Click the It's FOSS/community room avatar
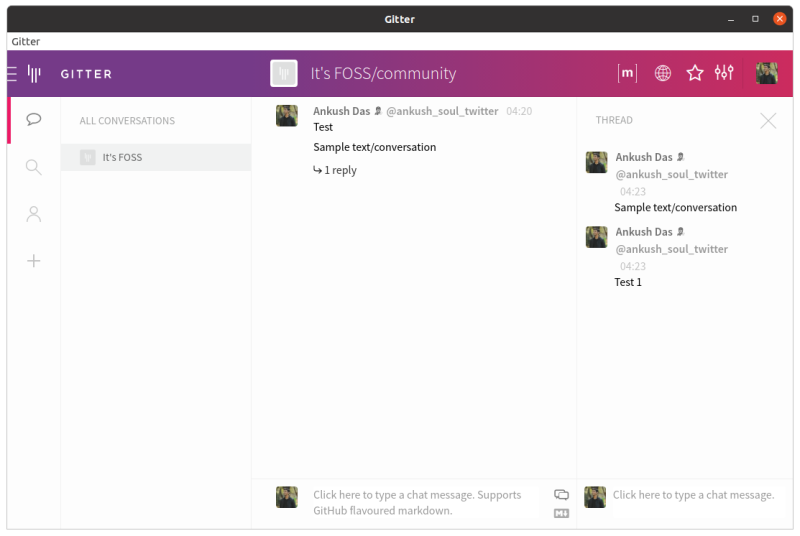 coord(284,73)
